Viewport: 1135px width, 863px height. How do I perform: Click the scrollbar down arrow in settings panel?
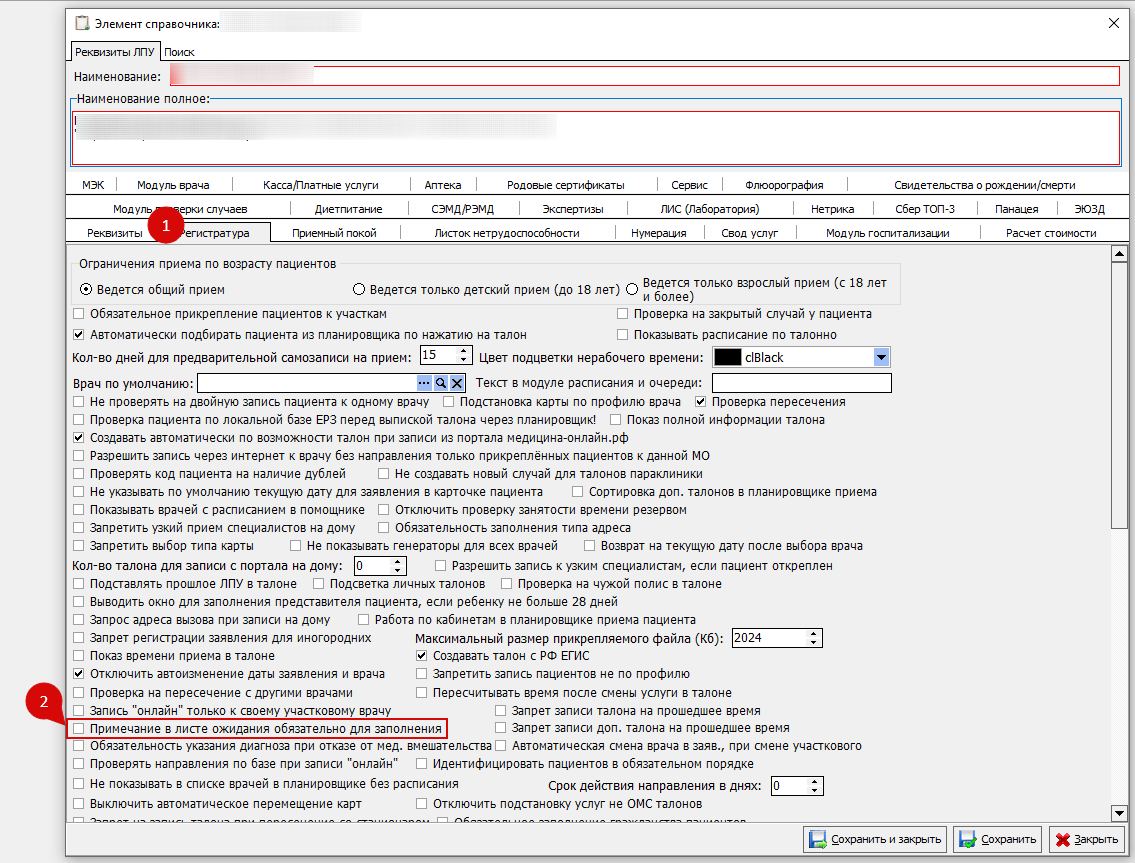pyautogui.click(x=1120, y=814)
